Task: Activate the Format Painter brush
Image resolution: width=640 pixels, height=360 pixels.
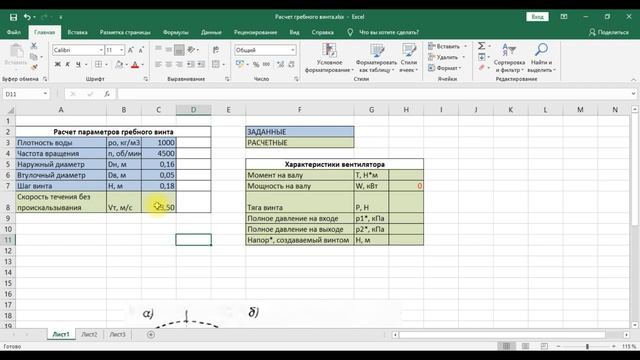Action: pos(34,67)
